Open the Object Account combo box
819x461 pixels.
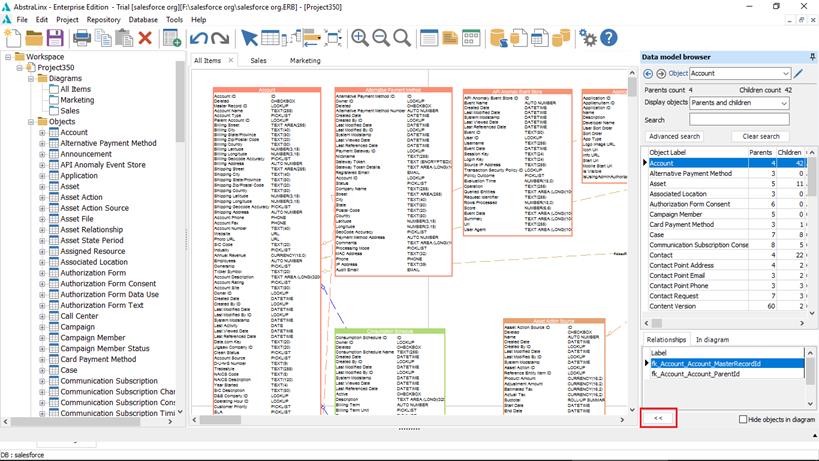pyautogui.click(x=739, y=73)
